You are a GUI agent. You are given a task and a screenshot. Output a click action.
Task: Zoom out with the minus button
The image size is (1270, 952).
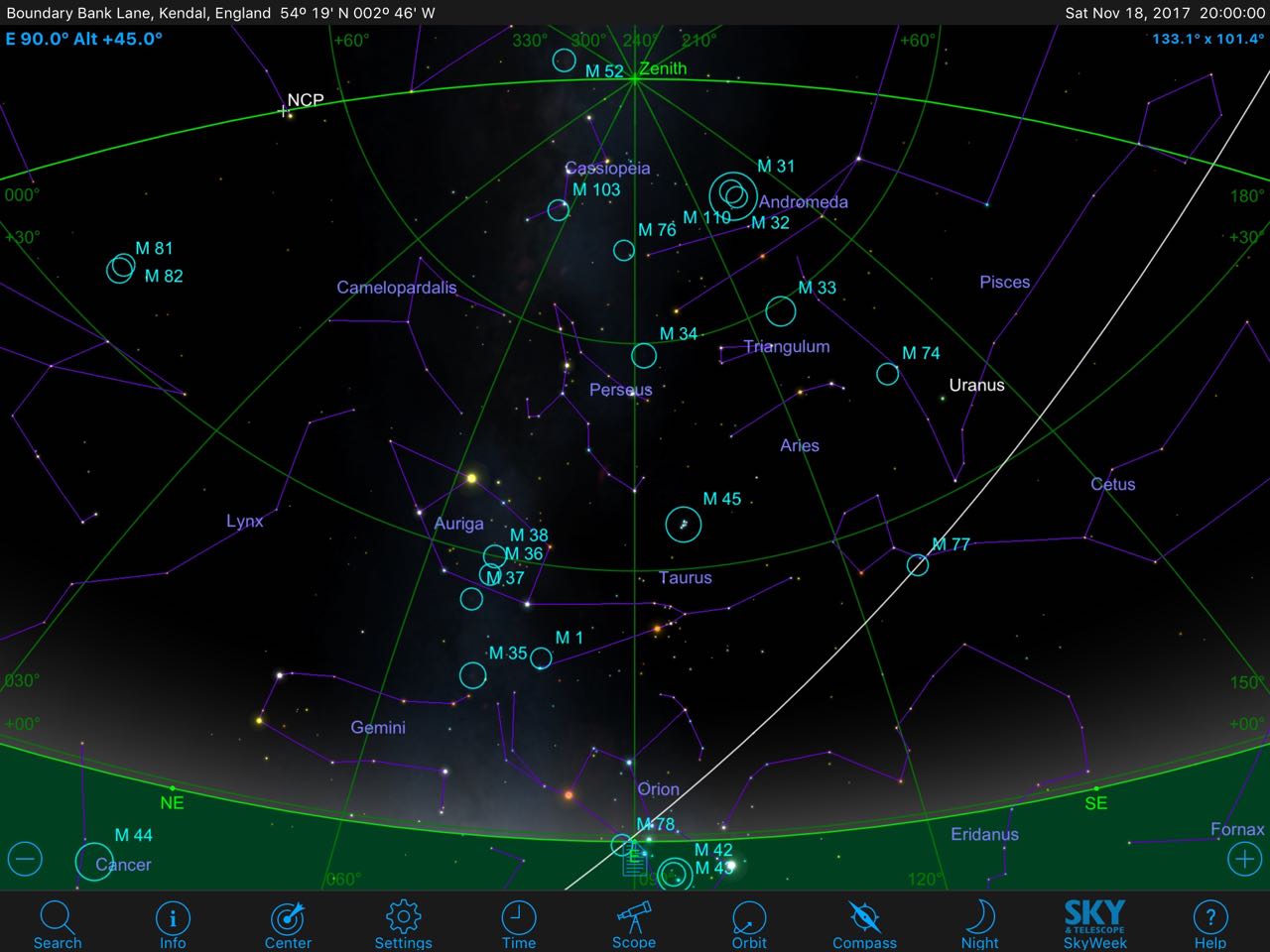click(x=25, y=859)
